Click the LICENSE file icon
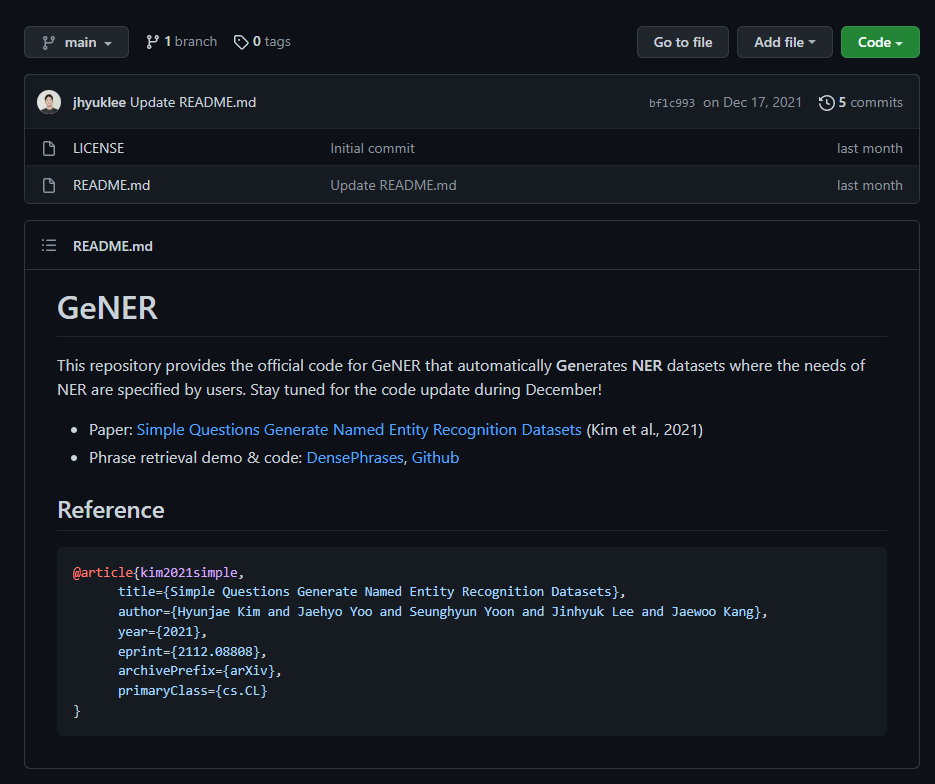The height and width of the screenshot is (784, 935). coord(49,148)
